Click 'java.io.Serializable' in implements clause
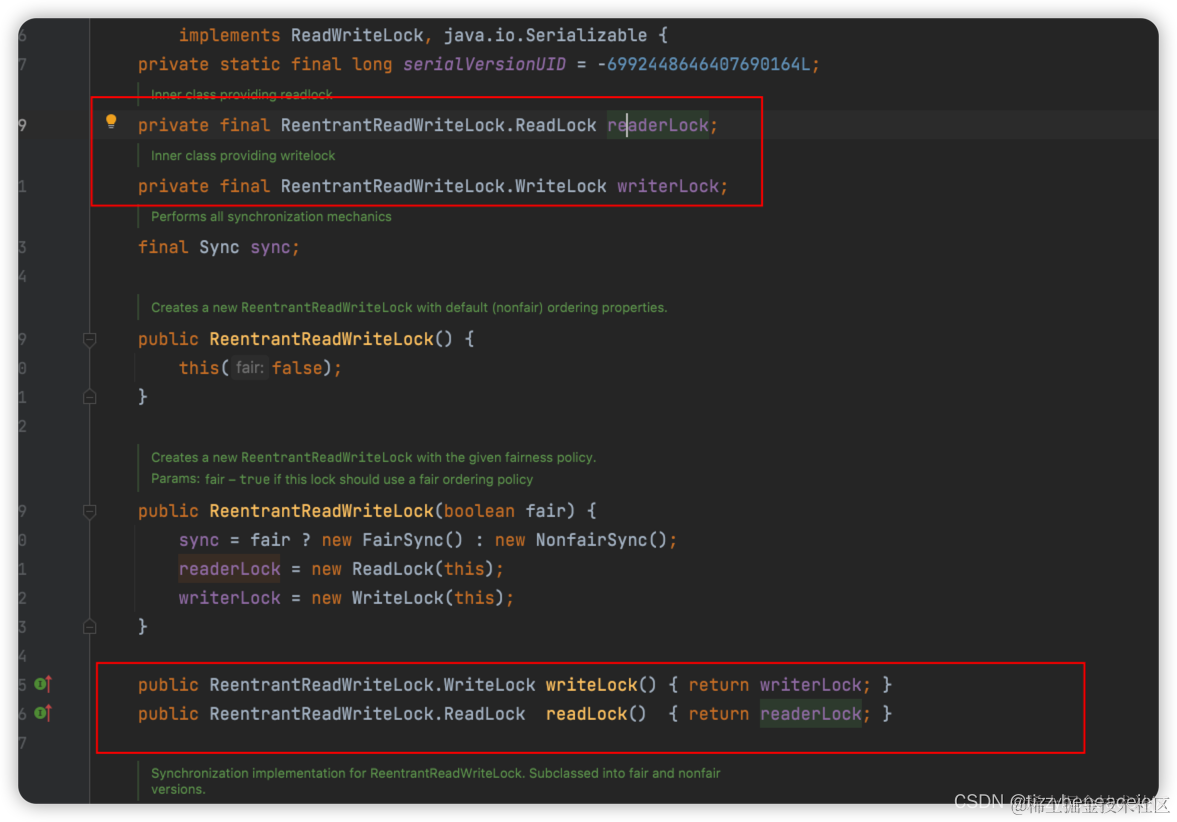1177x822 pixels. coord(545,35)
